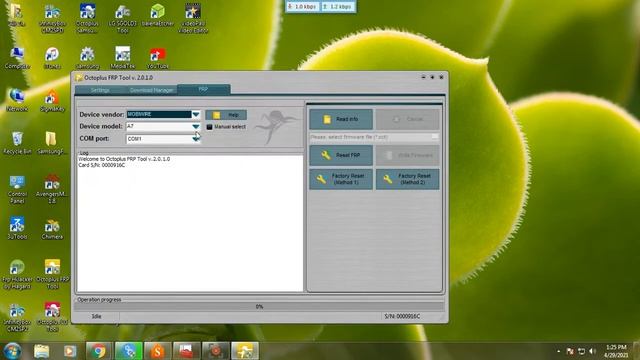
Task: Click the 'Welcome to Octoplus FRP Tool' log line
Action: click(124, 159)
